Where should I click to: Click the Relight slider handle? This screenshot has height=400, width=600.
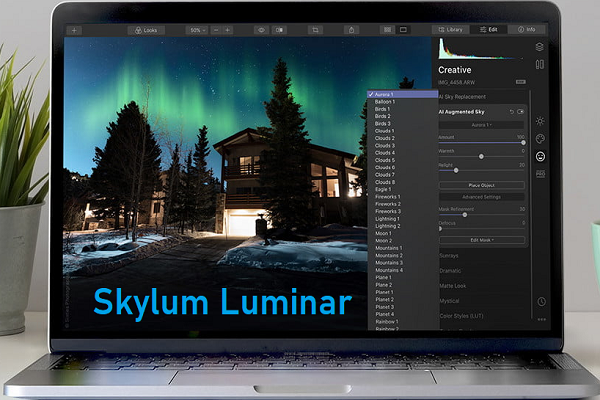(456, 170)
